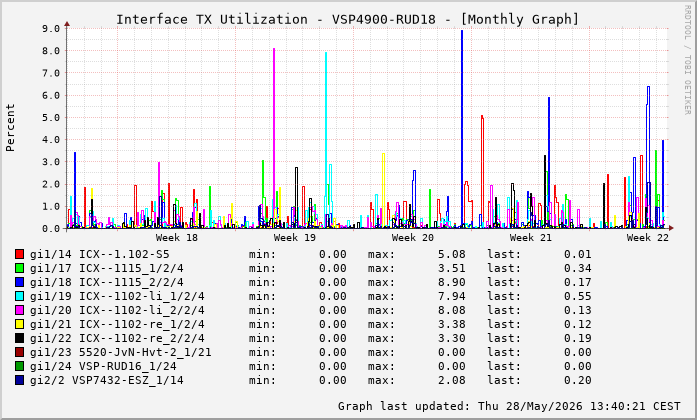
Task: Click the red spike peaking near 5.0
Action: pos(482,171)
